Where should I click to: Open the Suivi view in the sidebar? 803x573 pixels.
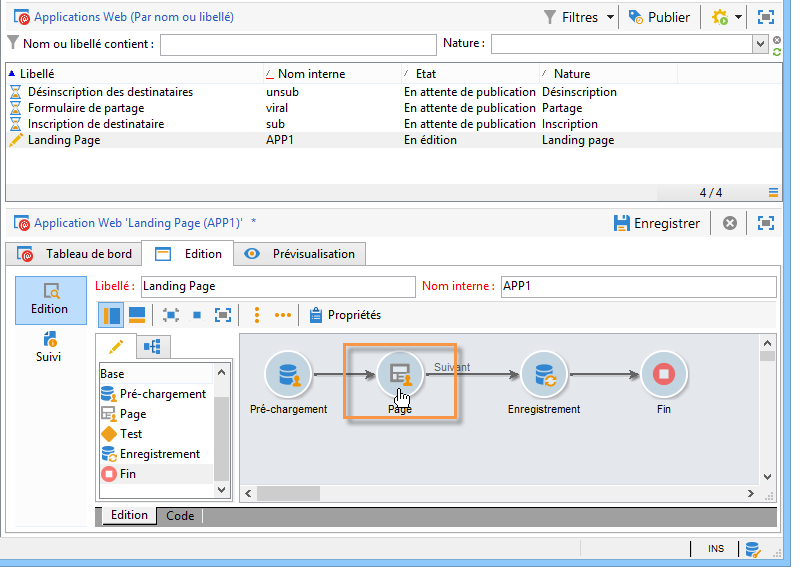48,346
